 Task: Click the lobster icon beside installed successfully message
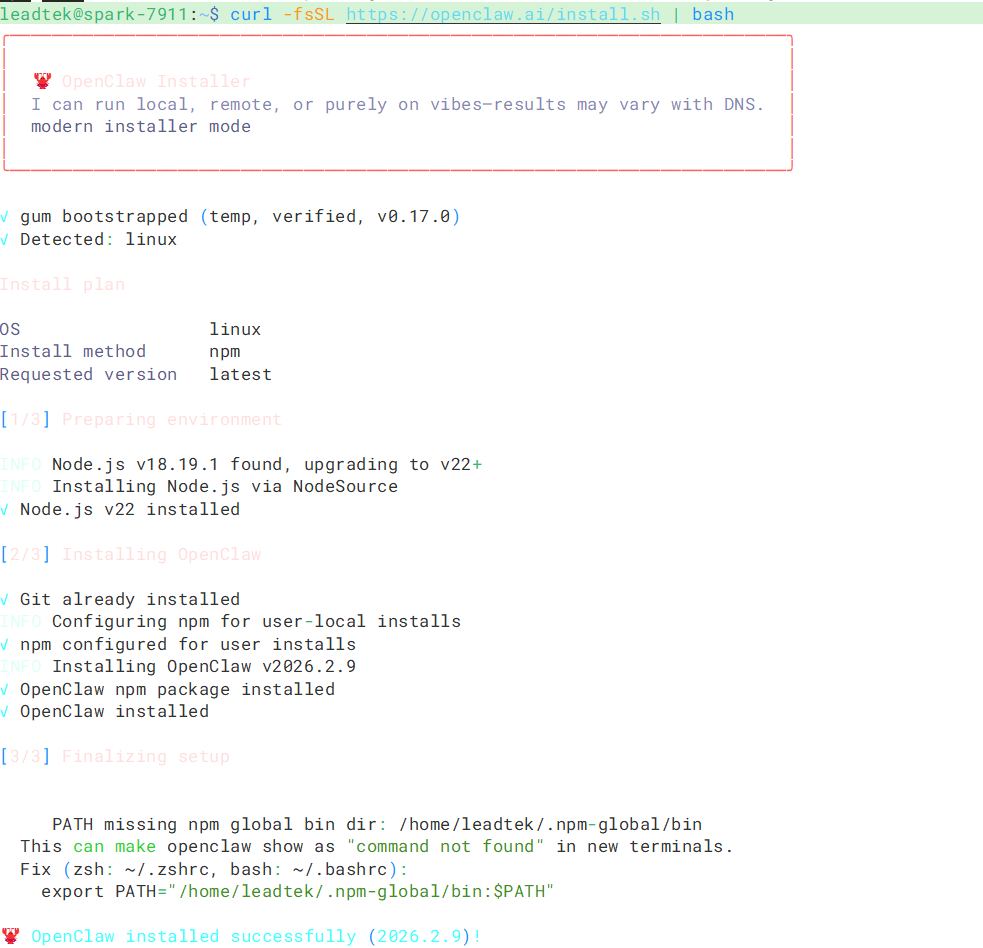coord(11,936)
